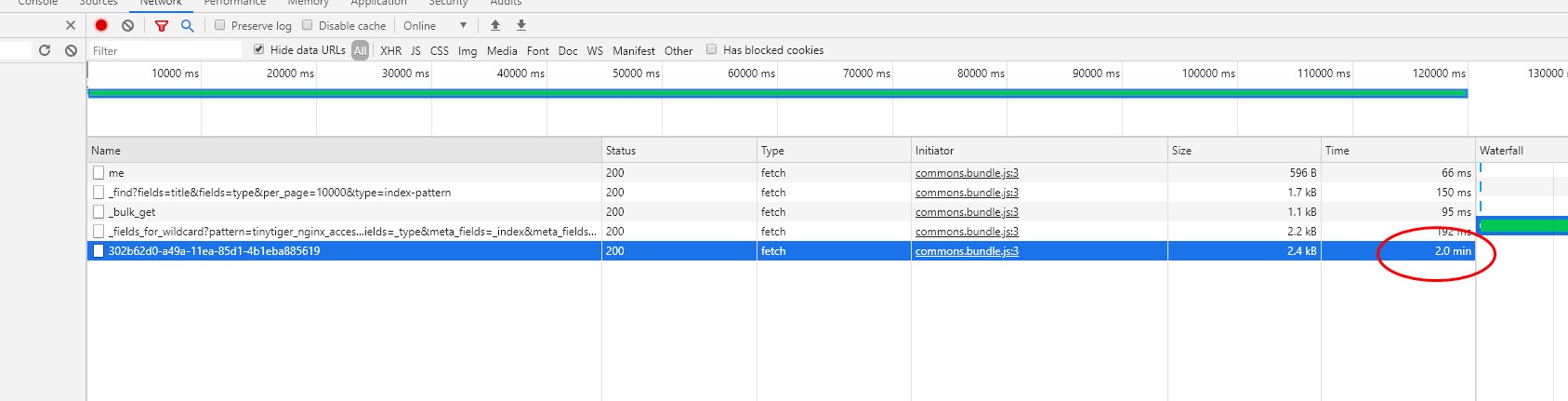1568x401 pixels.
Task: Click the clear icon beside refresh
Action: coord(72,50)
